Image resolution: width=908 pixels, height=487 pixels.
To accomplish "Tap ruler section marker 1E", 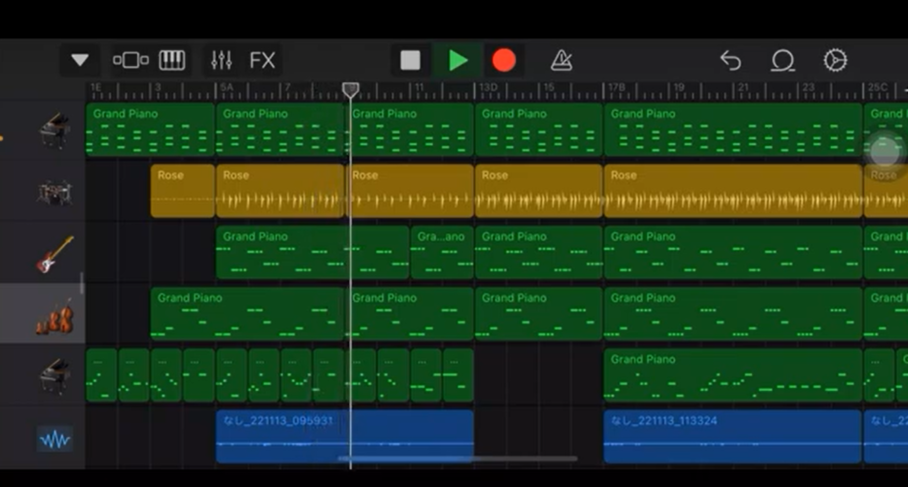I will [x=96, y=88].
